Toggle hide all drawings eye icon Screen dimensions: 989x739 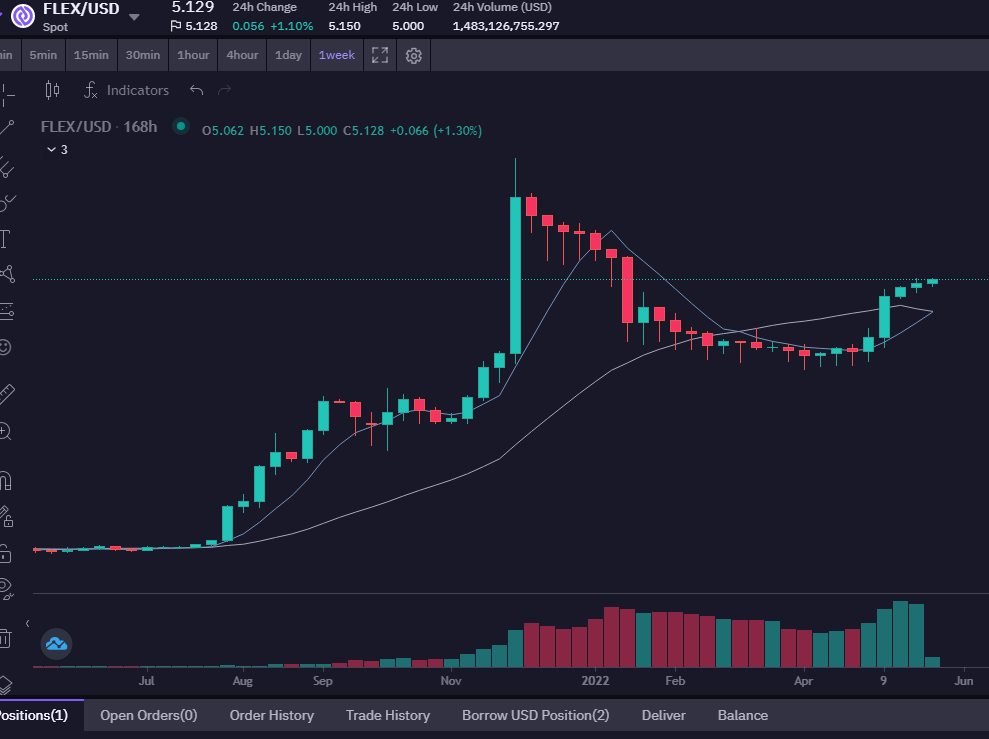tap(6, 588)
